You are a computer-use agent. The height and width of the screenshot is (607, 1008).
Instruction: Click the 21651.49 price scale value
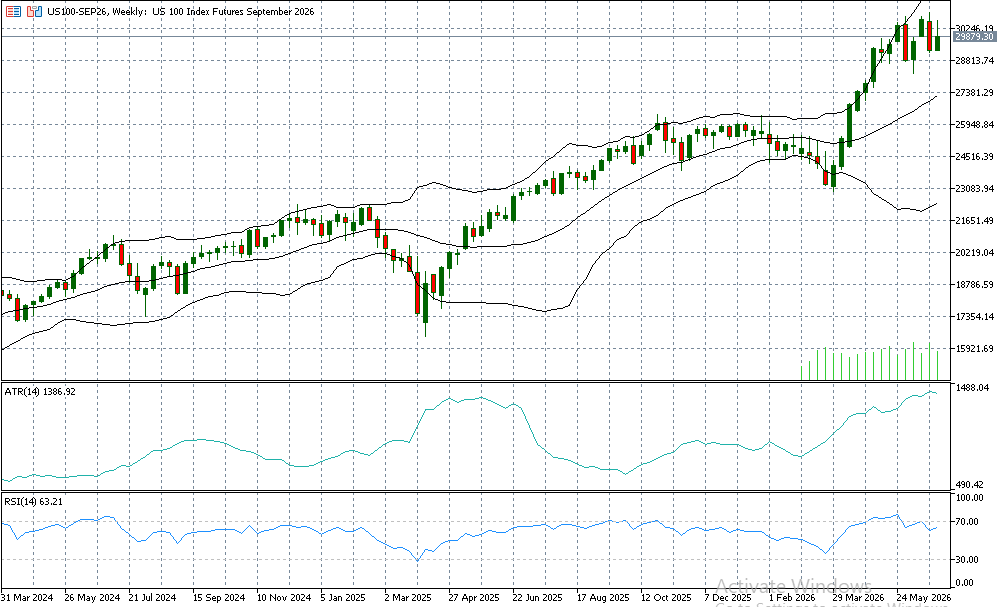tap(975, 221)
